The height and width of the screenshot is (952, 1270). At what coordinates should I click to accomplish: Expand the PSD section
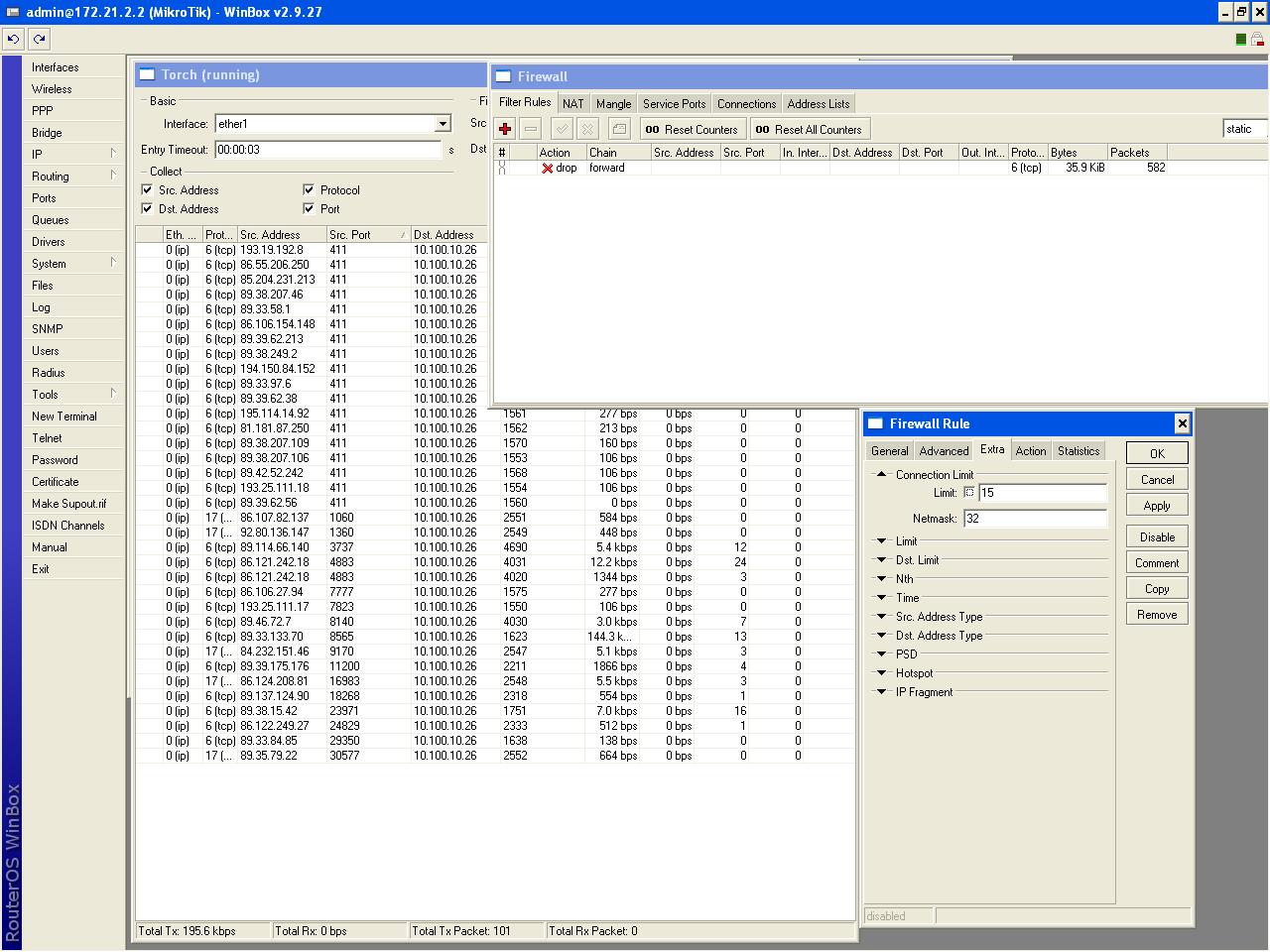click(x=880, y=654)
